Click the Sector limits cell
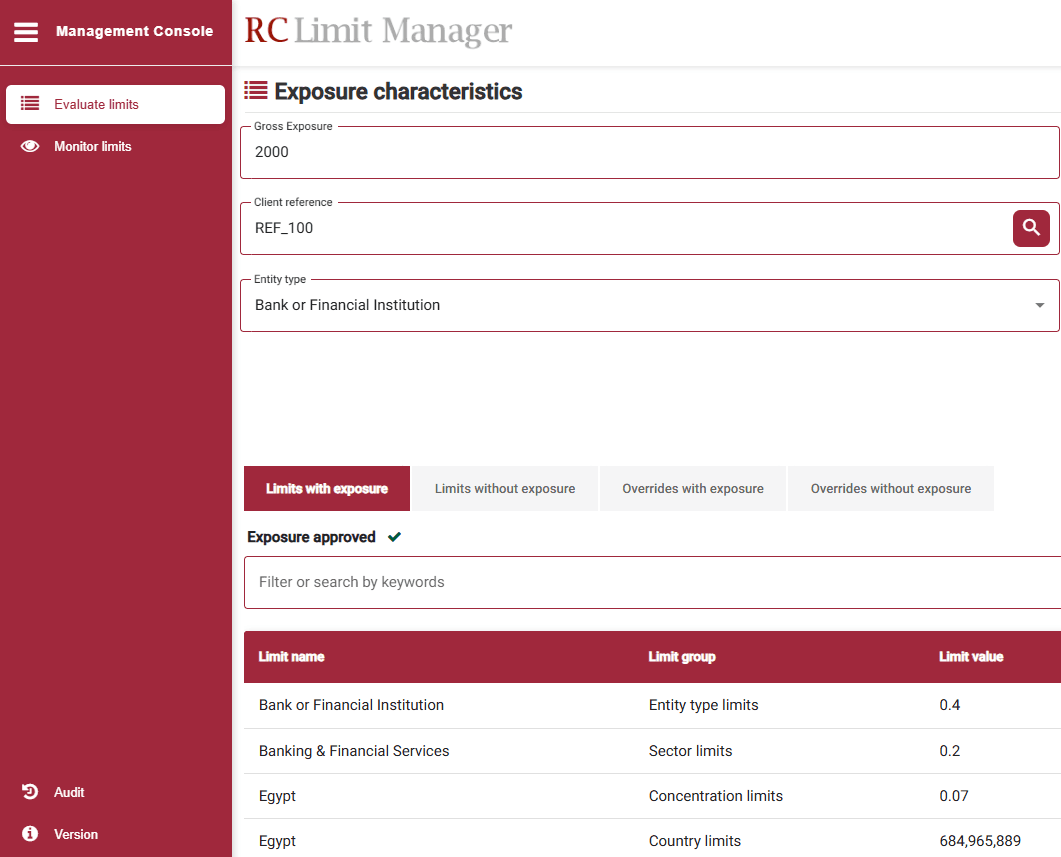 [x=690, y=751]
